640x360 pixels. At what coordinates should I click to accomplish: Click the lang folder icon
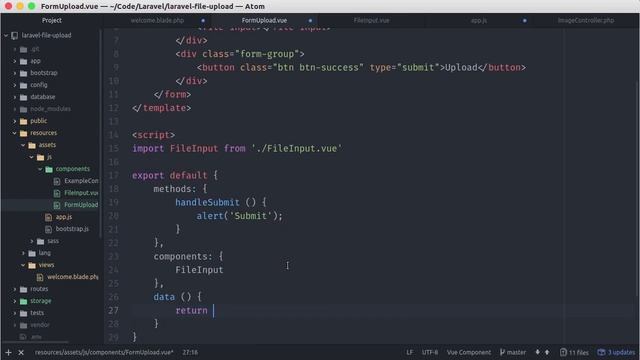(32, 253)
